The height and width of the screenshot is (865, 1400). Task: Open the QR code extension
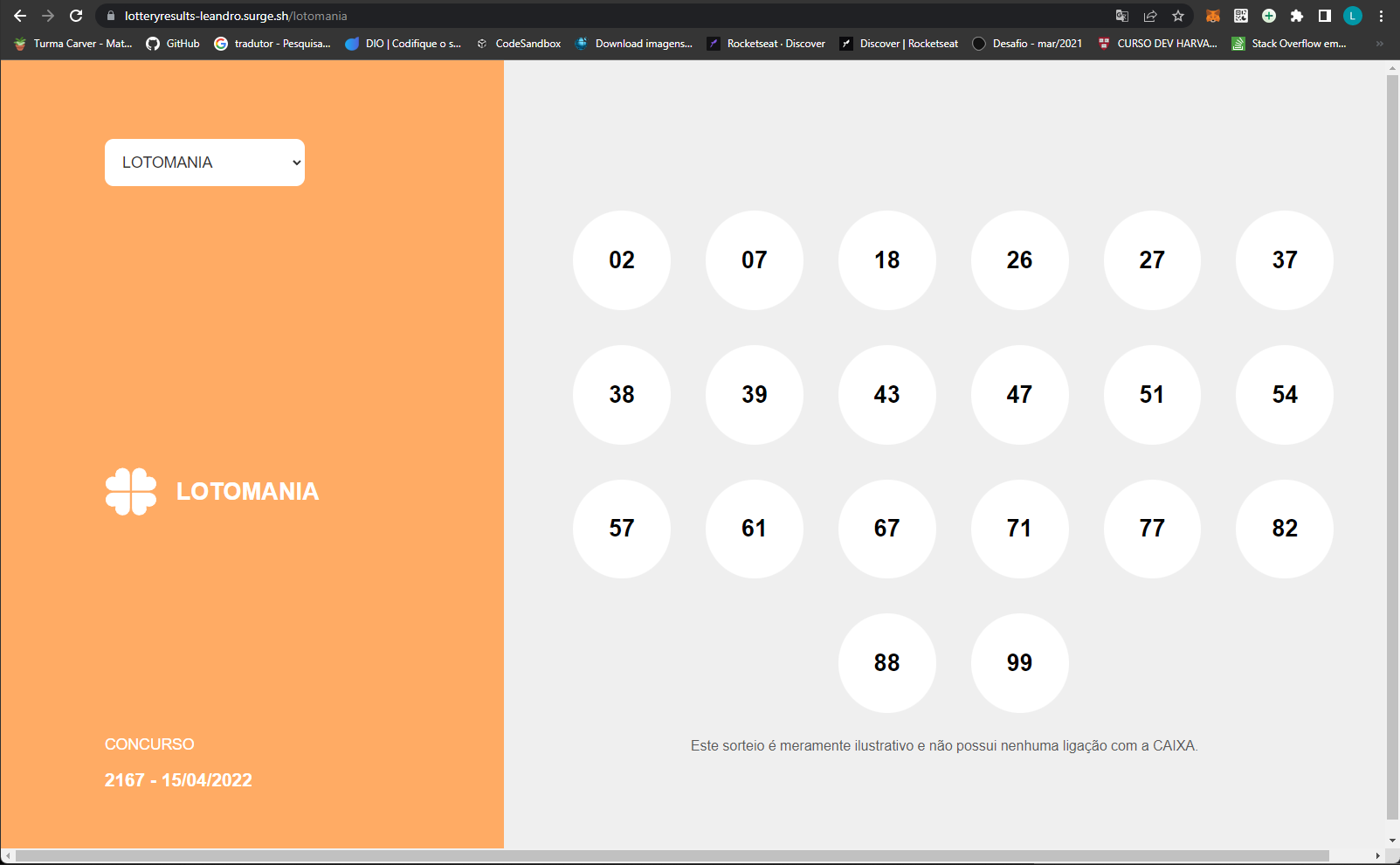pyautogui.click(x=1241, y=16)
